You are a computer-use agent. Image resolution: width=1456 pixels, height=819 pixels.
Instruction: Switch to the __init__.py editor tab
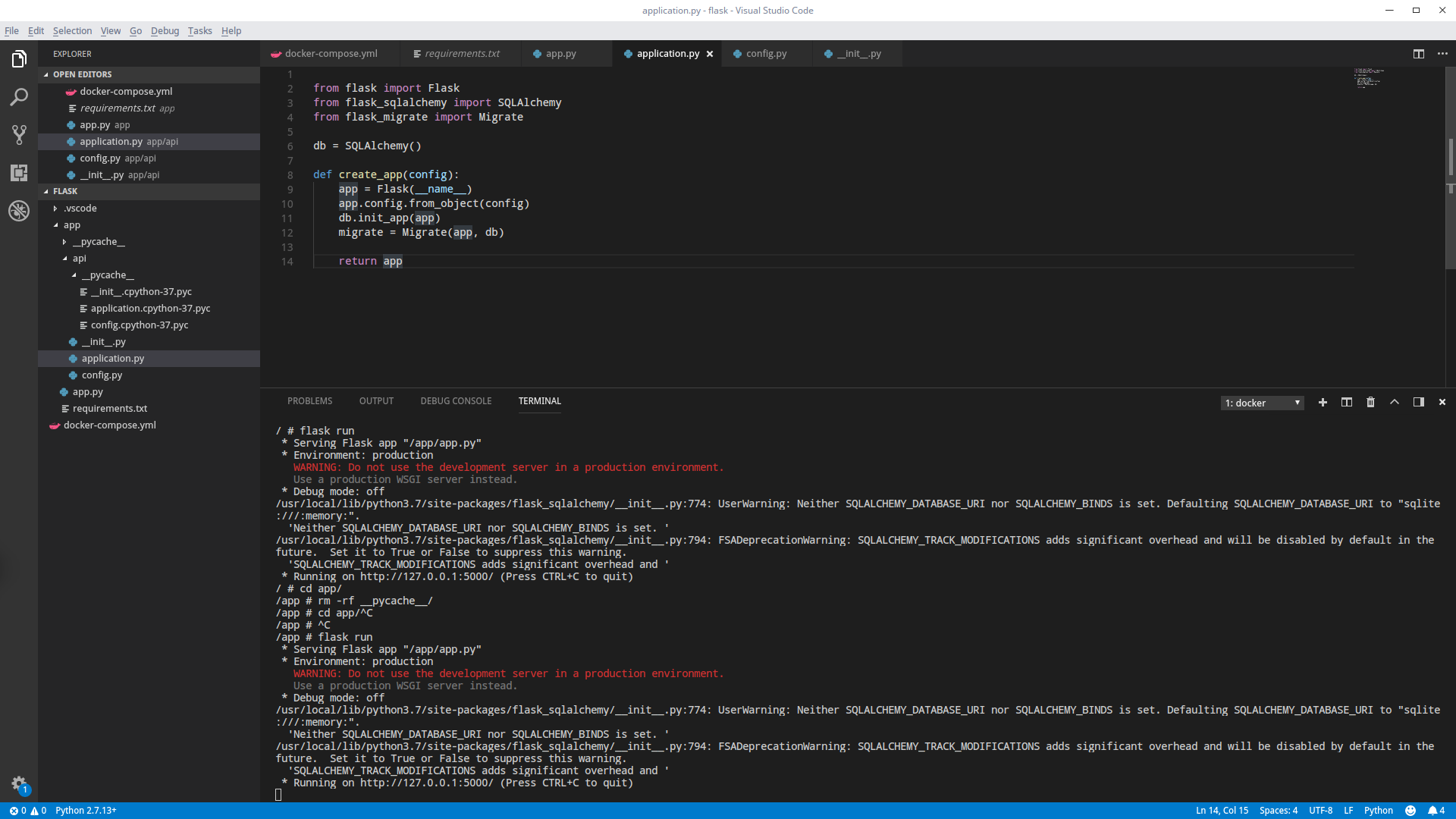point(858,54)
